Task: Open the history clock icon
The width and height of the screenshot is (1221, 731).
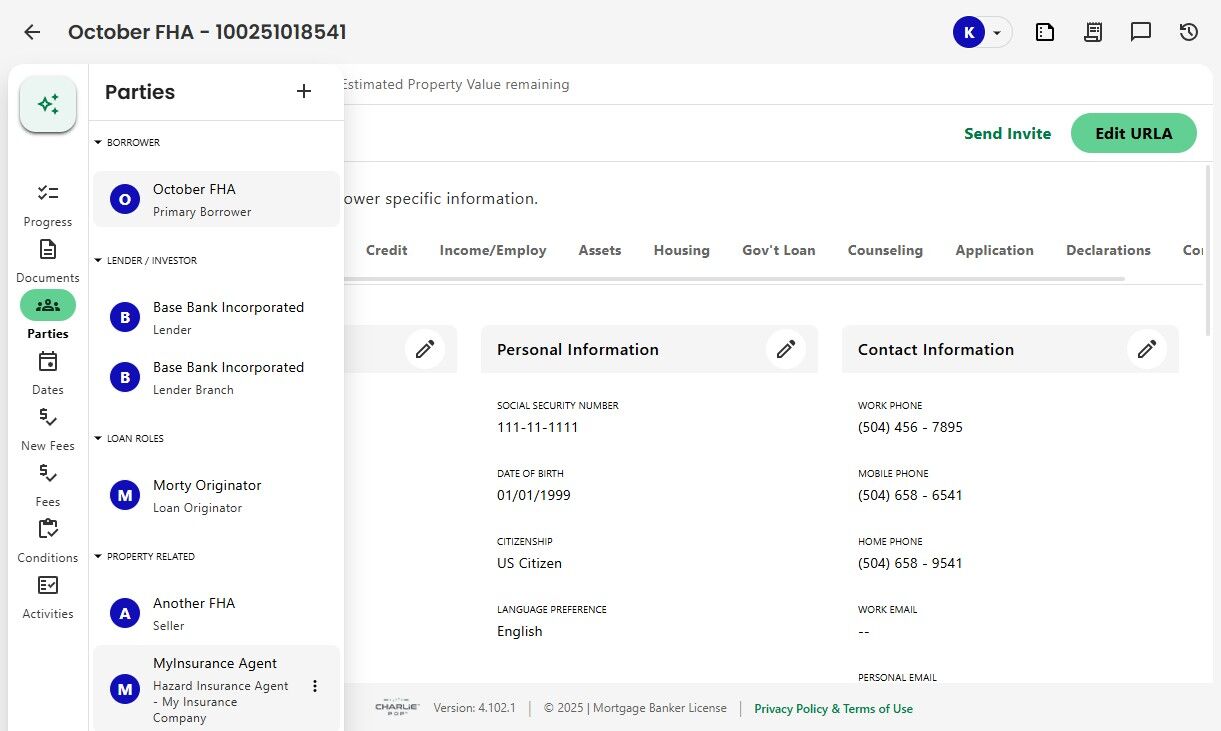Action: pyautogui.click(x=1188, y=32)
